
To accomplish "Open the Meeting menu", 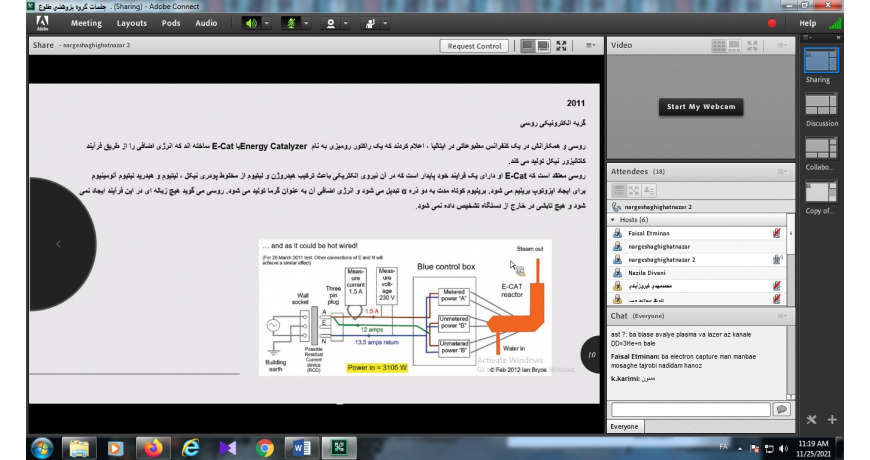I will (86, 23).
